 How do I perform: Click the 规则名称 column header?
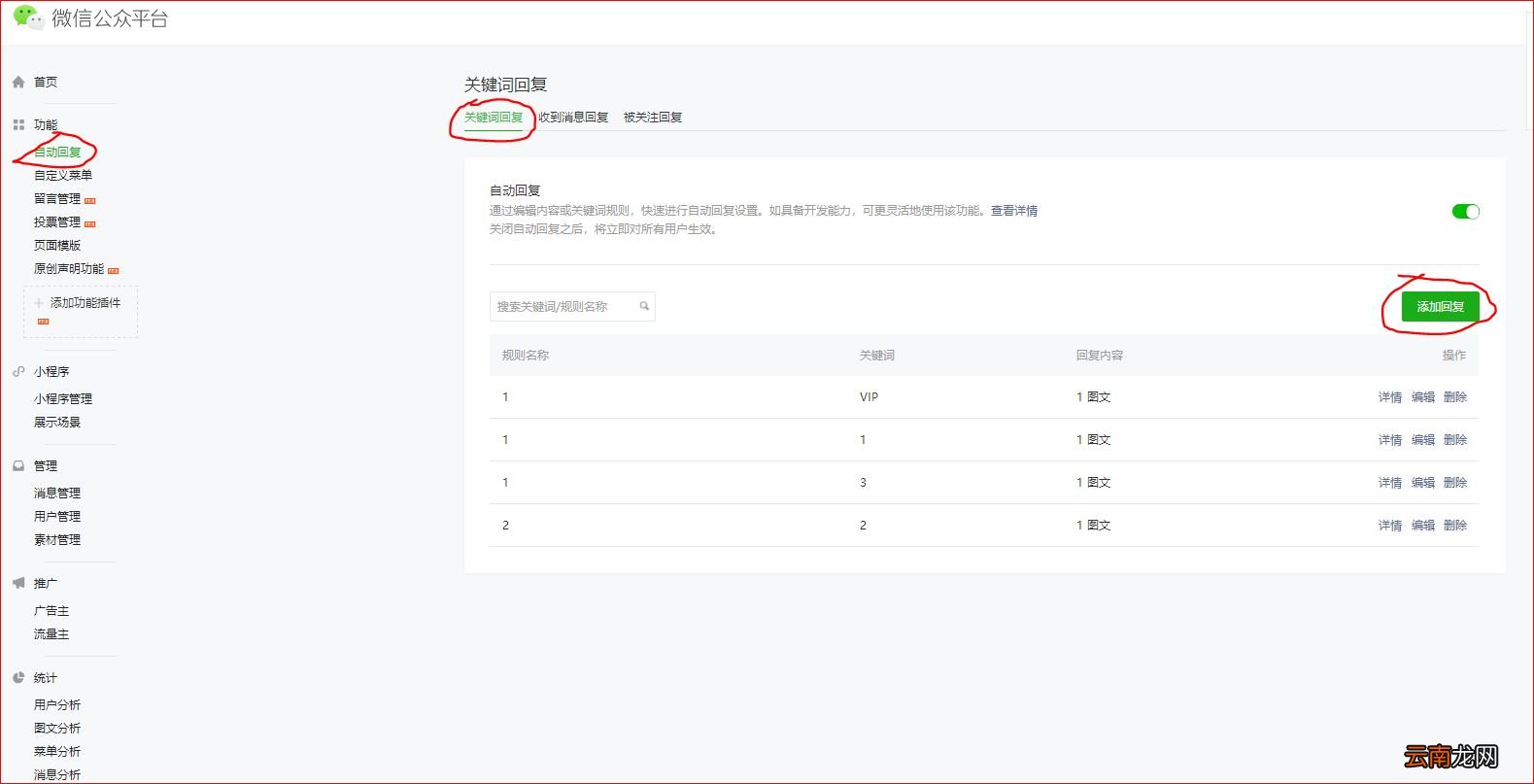526,356
